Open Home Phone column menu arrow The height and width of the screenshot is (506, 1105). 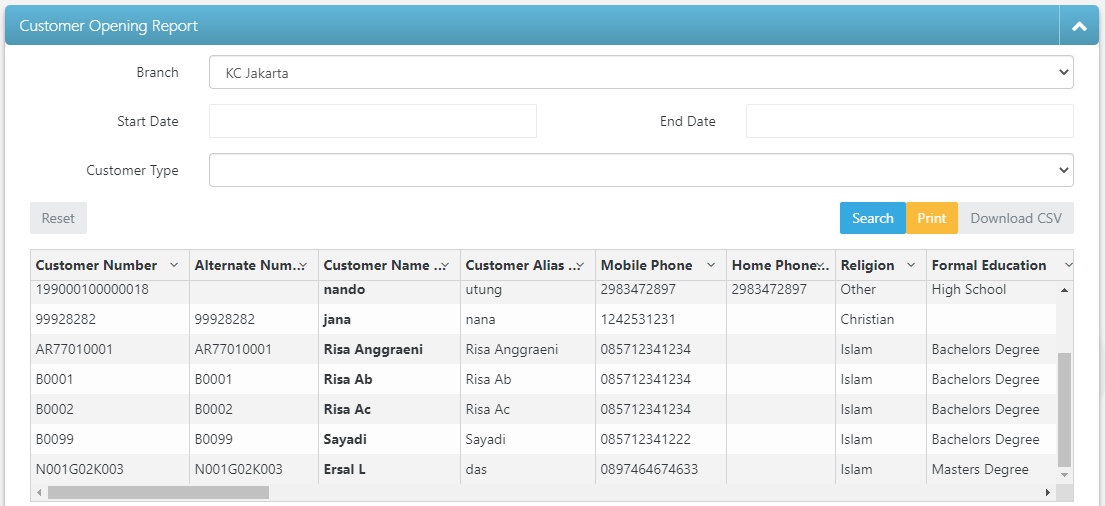tap(820, 265)
